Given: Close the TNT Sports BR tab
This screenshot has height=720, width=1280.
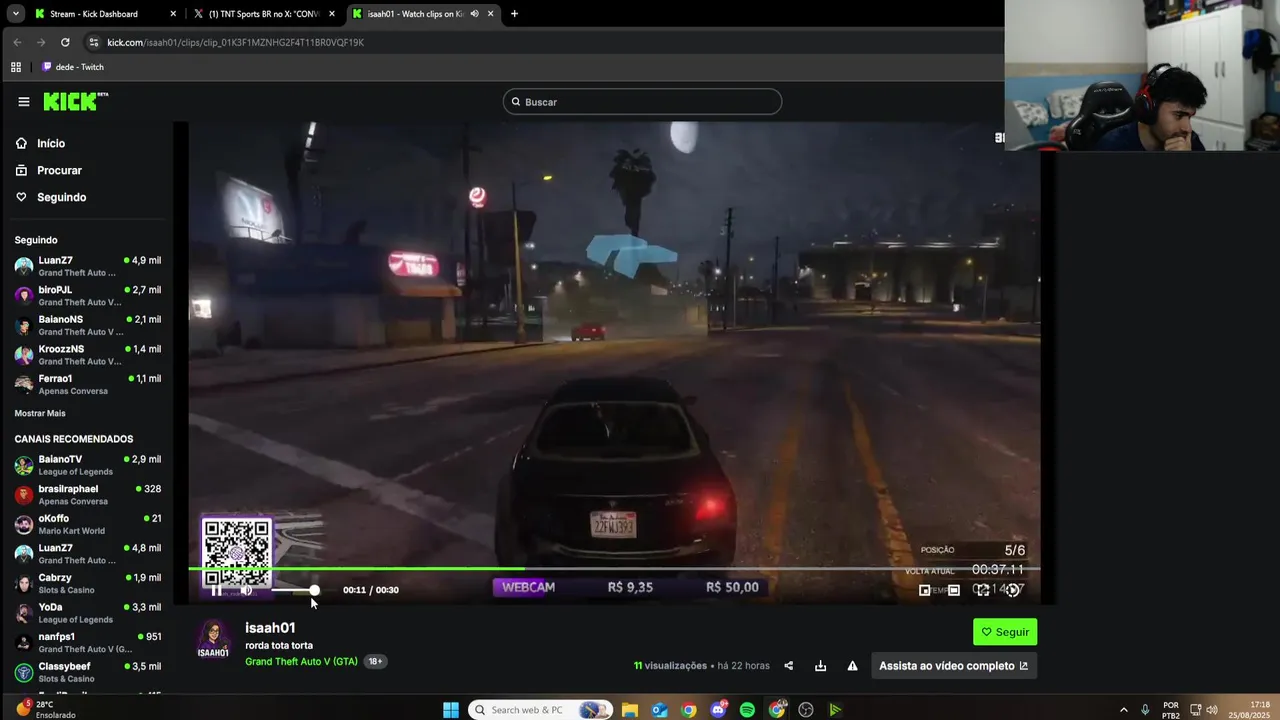Looking at the screenshot, I should coord(332,14).
